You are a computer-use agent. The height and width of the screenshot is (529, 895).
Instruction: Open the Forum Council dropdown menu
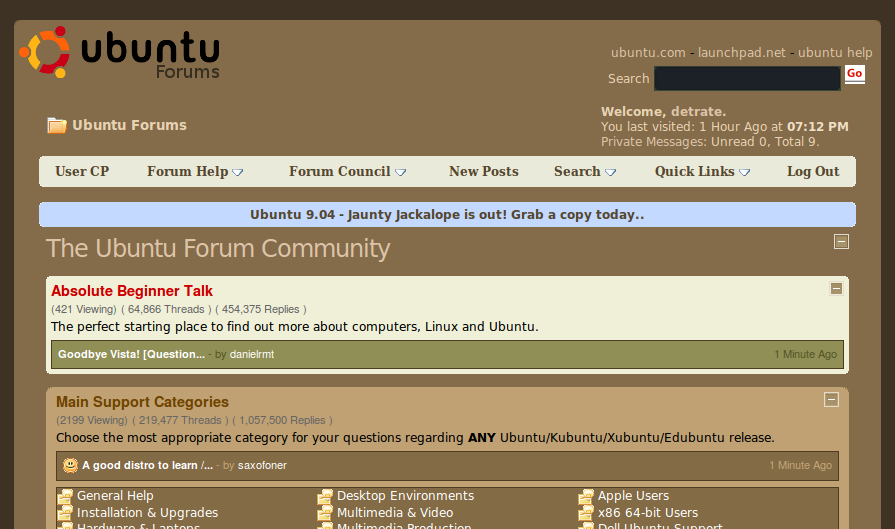pos(347,171)
